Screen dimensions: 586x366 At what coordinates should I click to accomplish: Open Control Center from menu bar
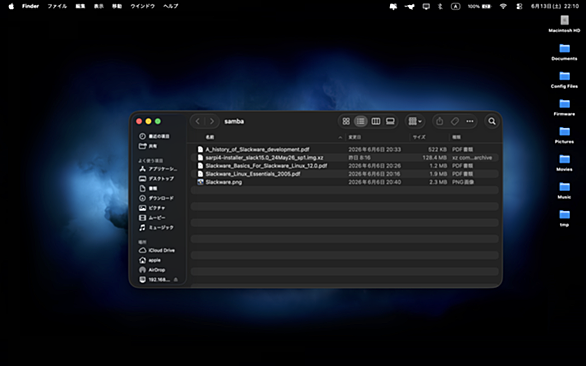tap(519, 6)
